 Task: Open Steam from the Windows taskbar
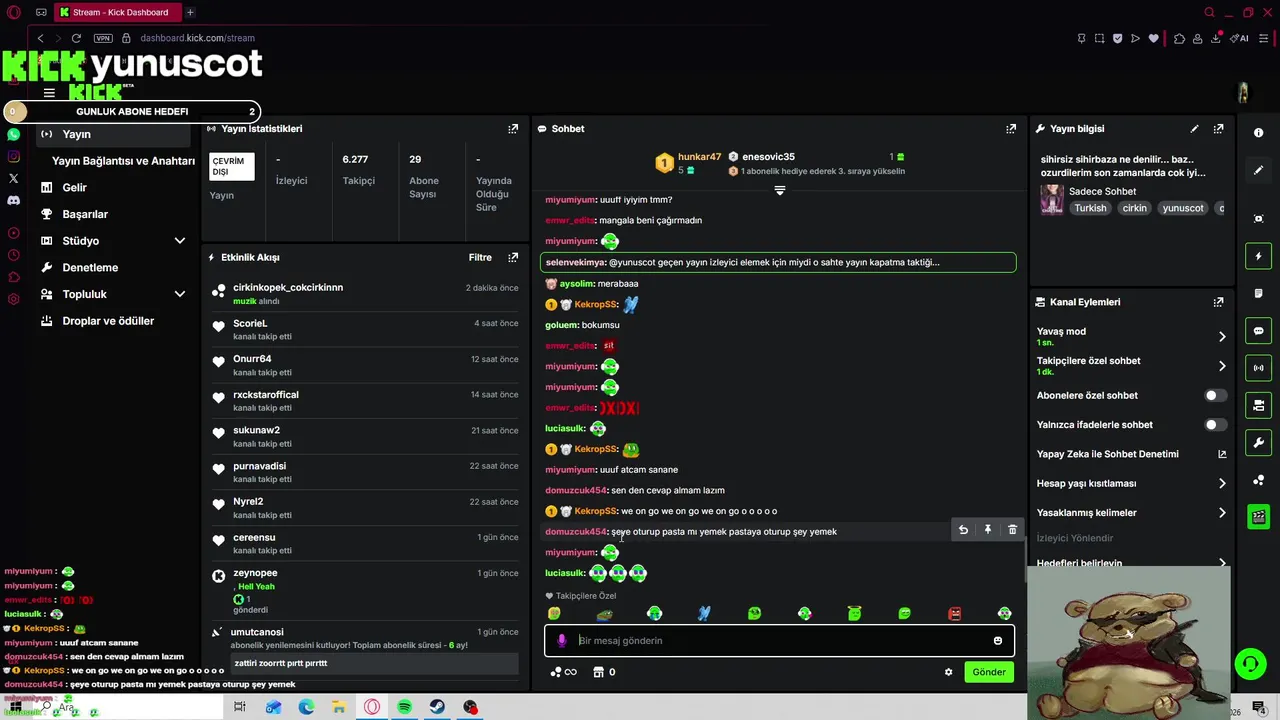click(x=438, y=707)
